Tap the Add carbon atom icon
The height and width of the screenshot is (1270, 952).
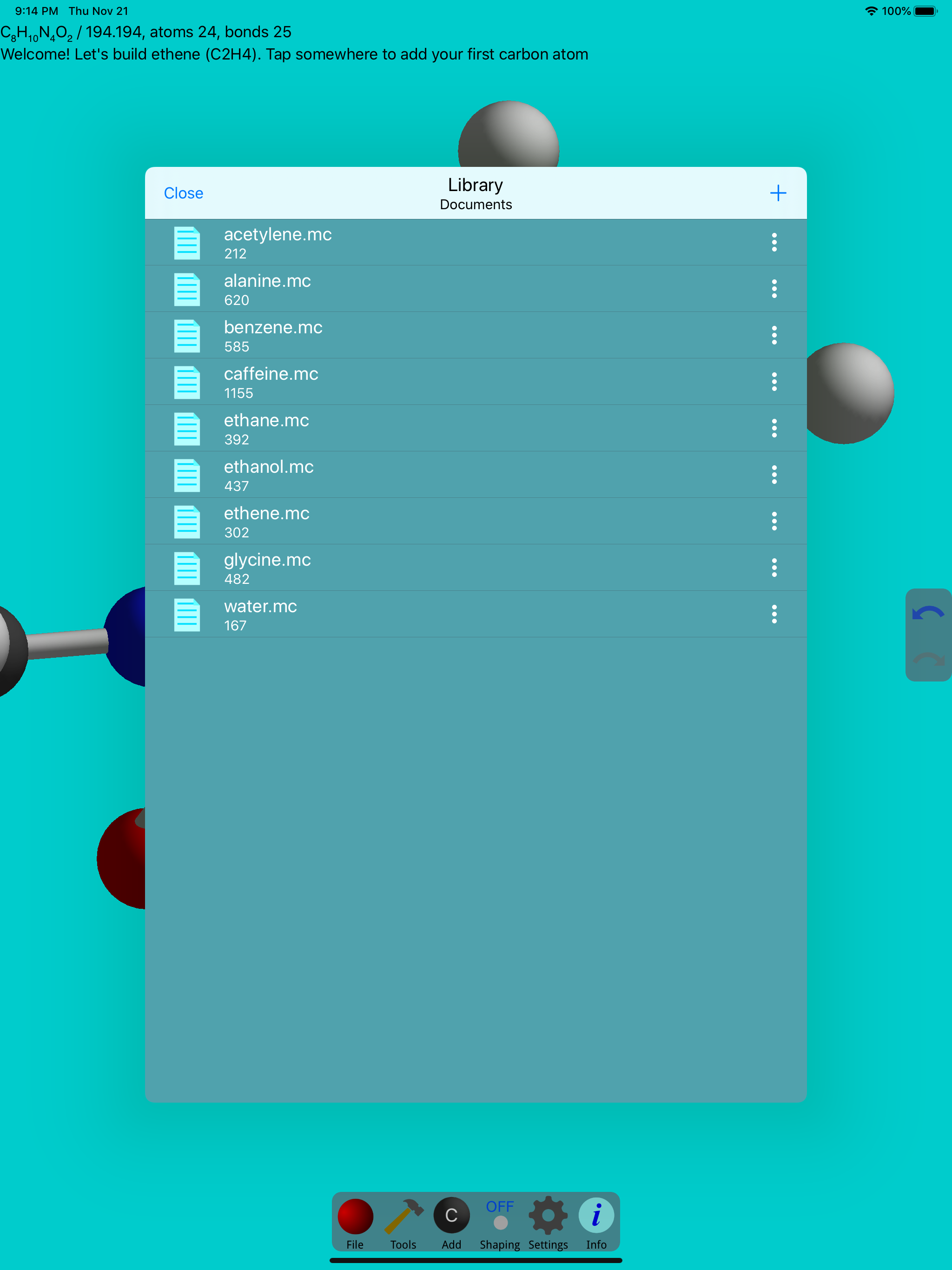[451, 1216]
